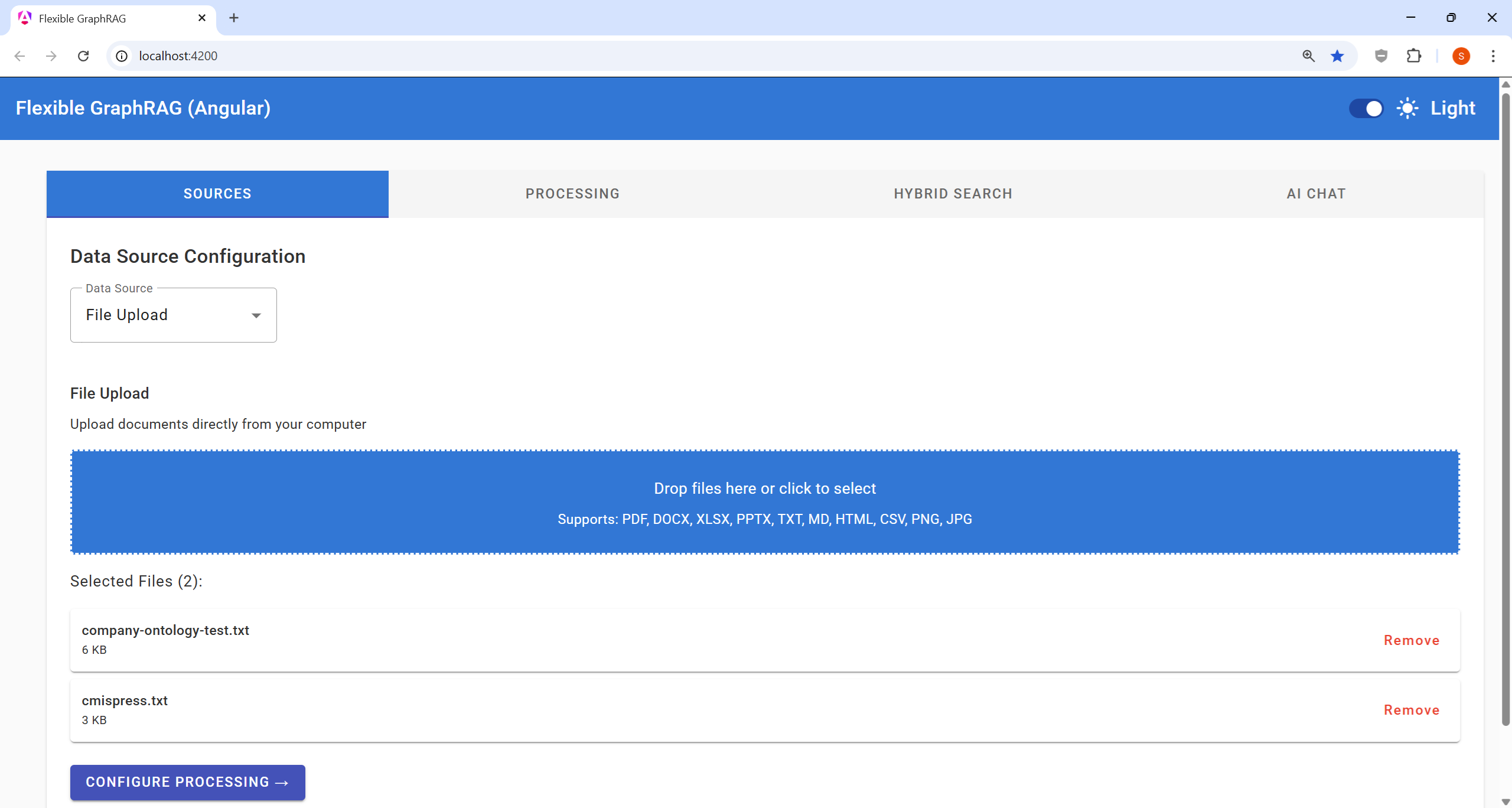The width and height of the screenshot is (1512, 808).
Task: Switch to the Processing tab
Action: tap(572, 194)
